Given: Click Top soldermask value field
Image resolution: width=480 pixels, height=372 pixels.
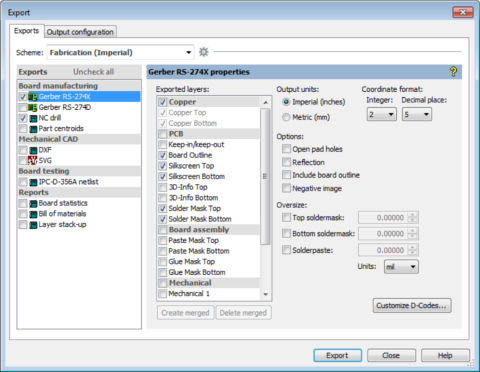Looking at the screenshot, I should pos(383,218).
